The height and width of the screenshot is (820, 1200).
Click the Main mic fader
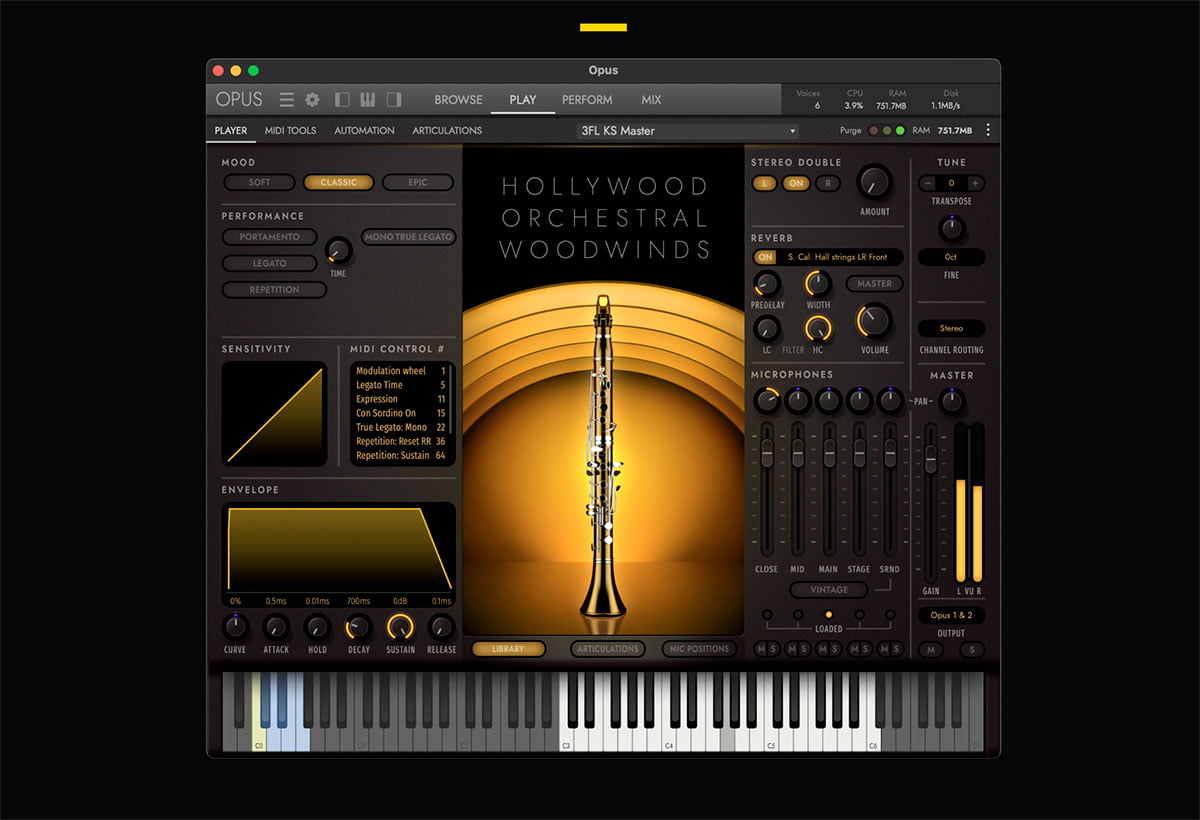click(x=829, y=453)
